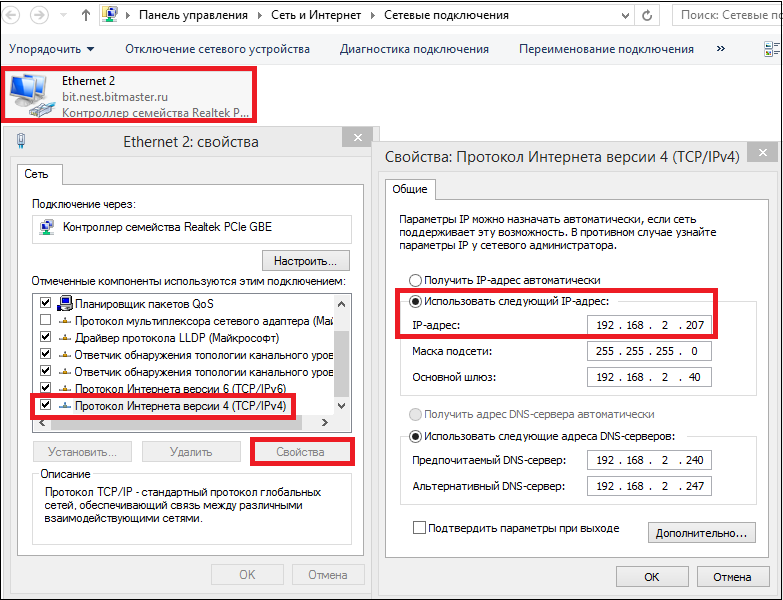
Task: Click the Установить button
Action: click(x=82, y=452)
